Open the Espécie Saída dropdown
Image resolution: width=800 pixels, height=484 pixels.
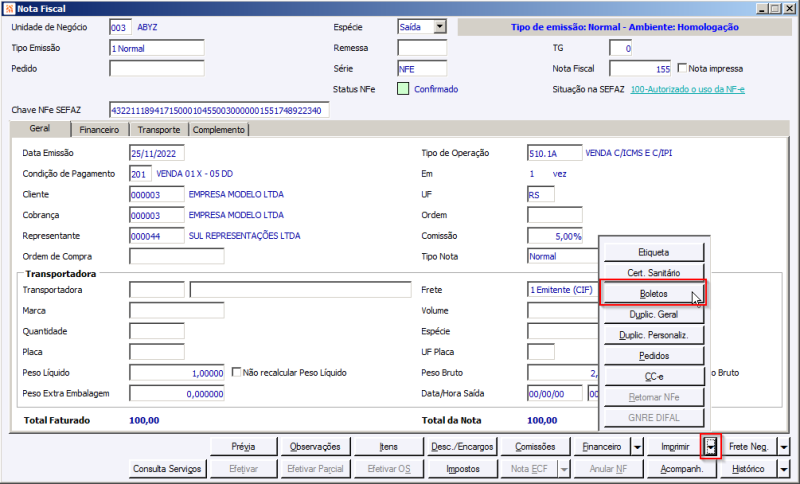(440, 27)
